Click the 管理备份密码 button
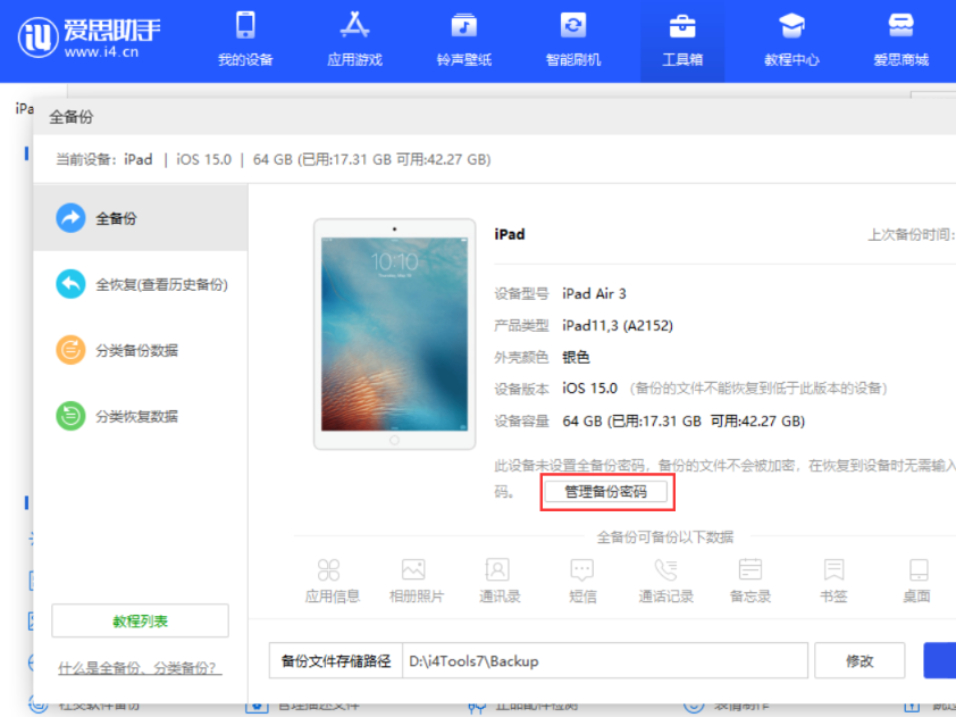 [606, 491]
